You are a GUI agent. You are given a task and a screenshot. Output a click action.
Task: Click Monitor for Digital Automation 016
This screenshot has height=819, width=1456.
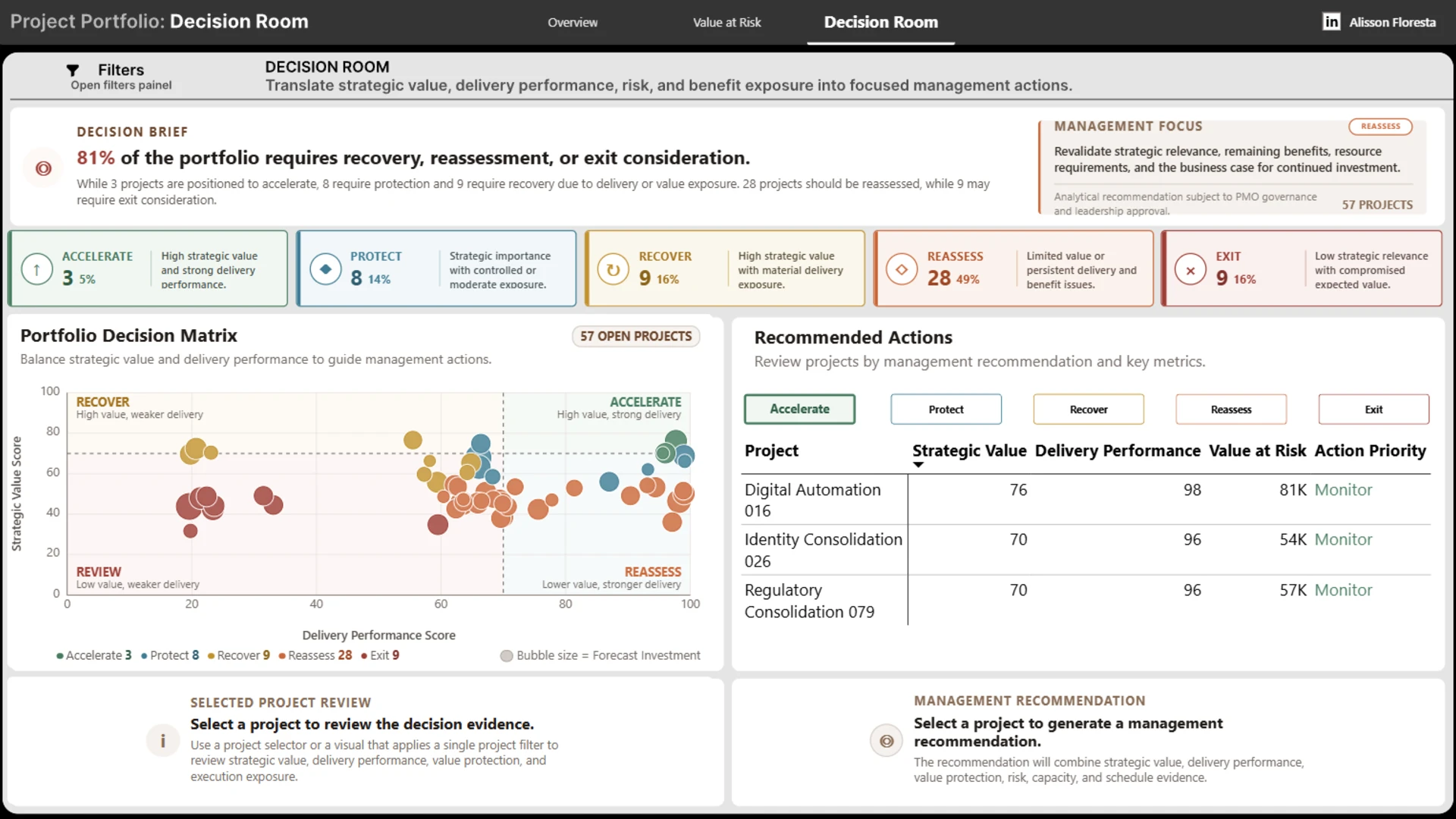[x=1343, y=490]
